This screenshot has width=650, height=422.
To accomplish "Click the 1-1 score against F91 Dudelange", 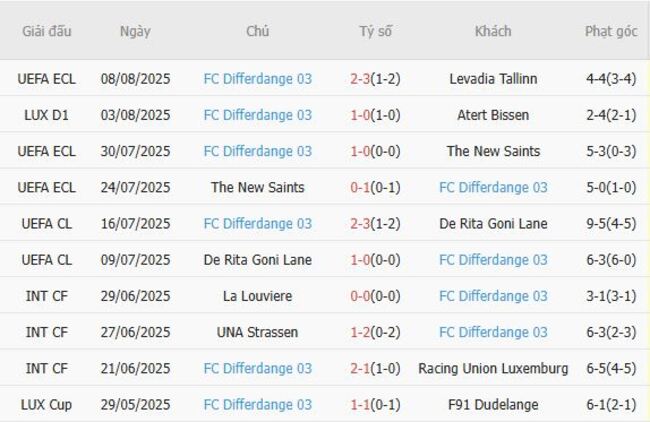I will click(x=361, y=405).
